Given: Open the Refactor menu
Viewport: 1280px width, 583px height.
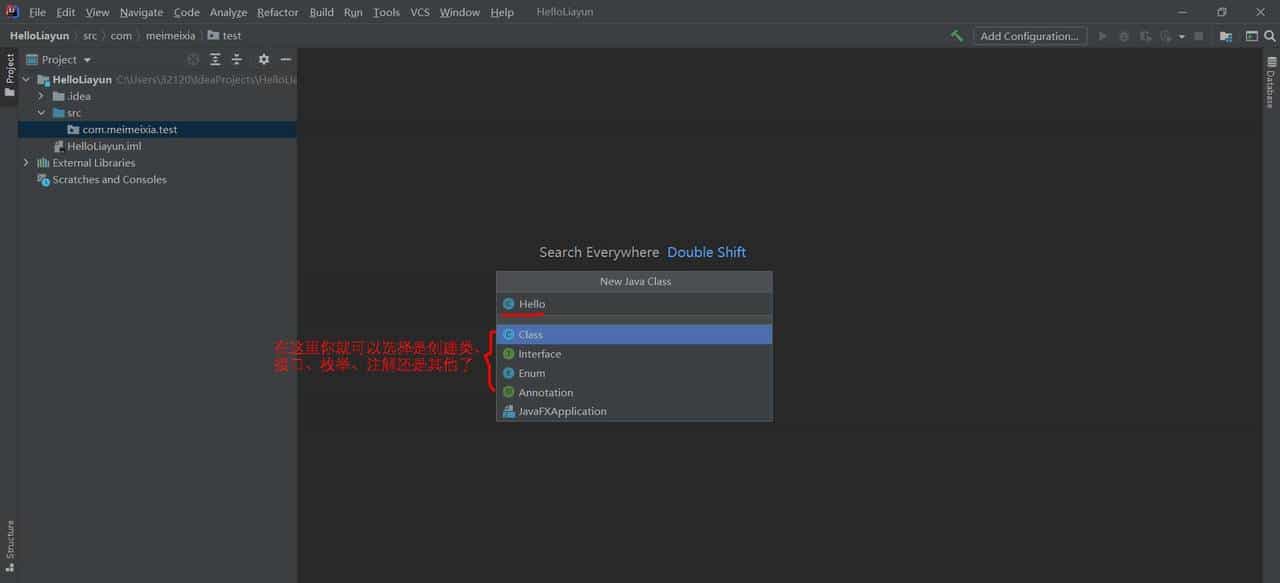Looking at the screenshot, I should (277, 12).
